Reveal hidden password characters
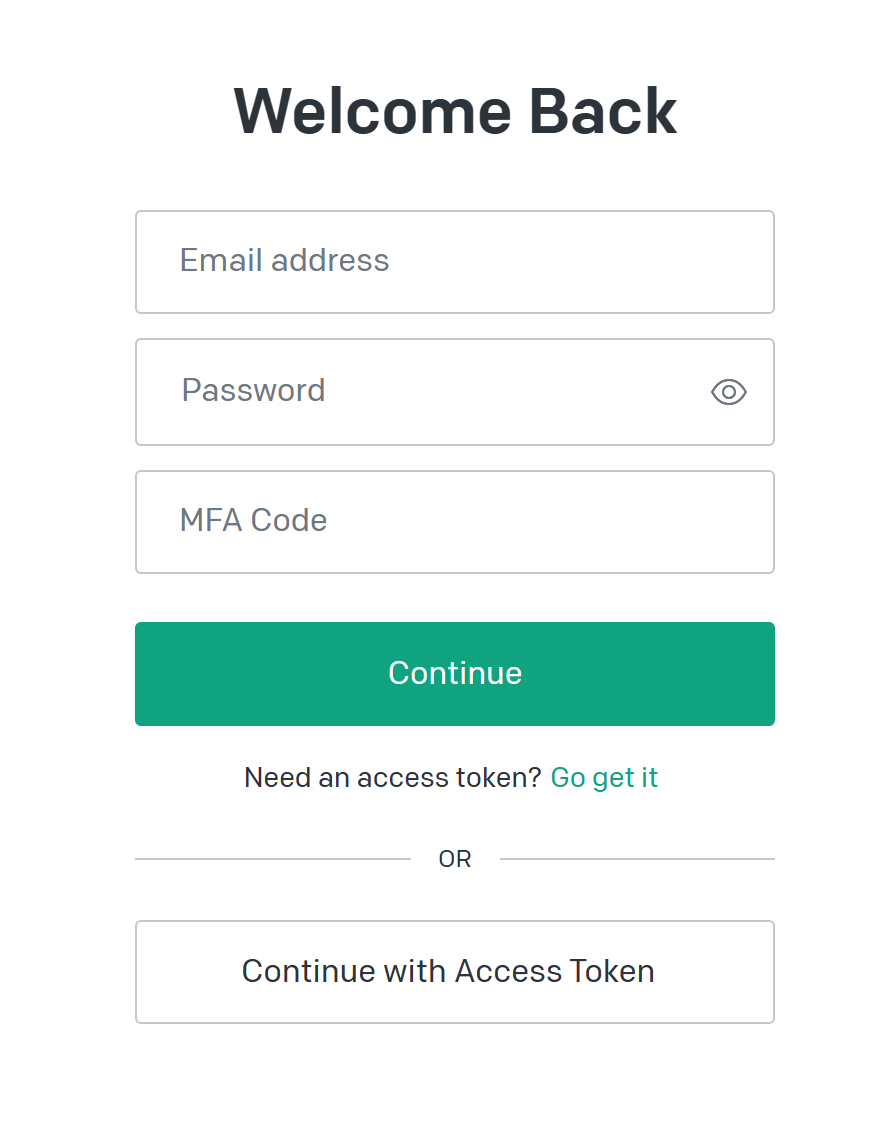Screen dimensions: 894x1129 tap(729, 392)
